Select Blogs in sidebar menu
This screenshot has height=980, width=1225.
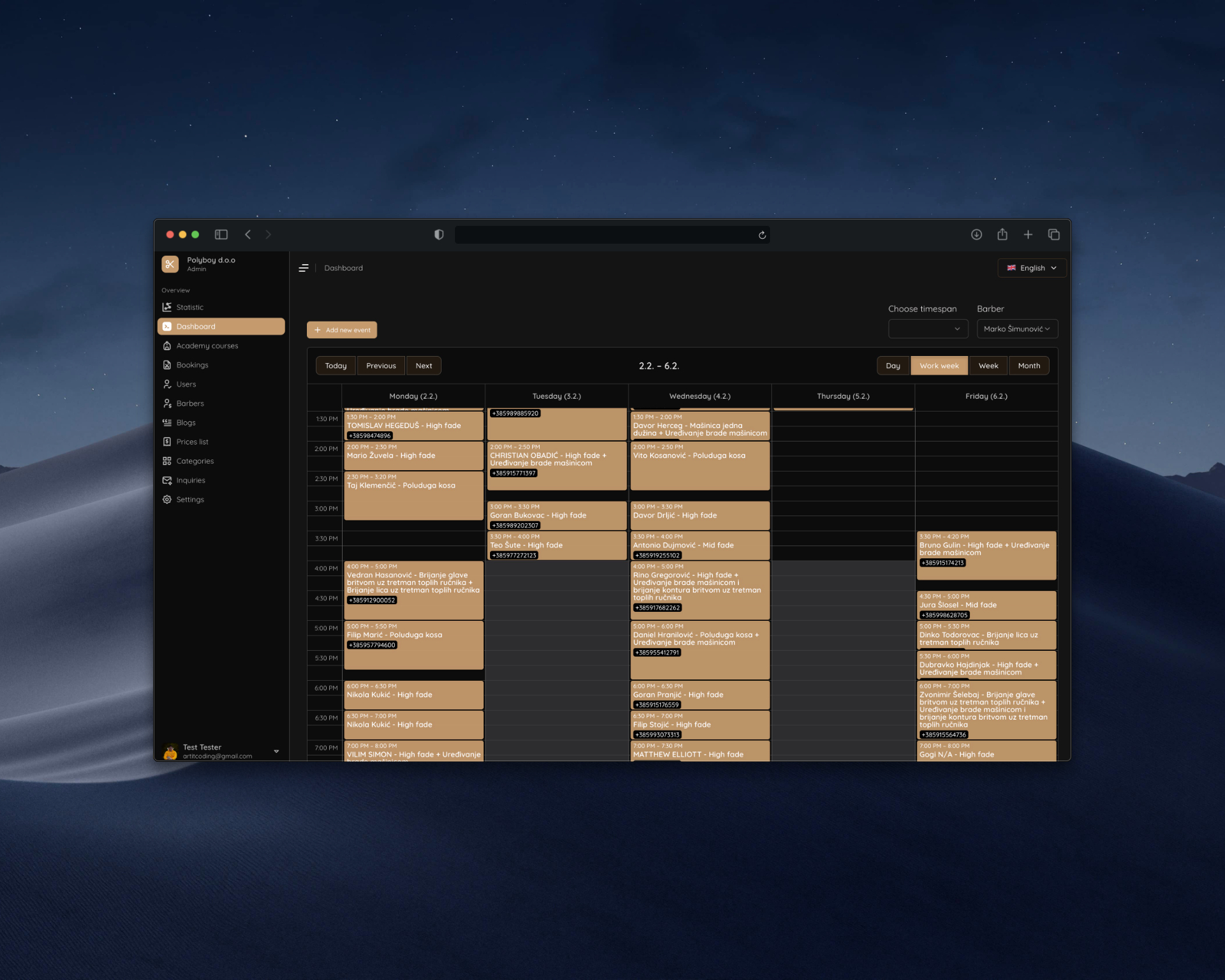point(186,422)
